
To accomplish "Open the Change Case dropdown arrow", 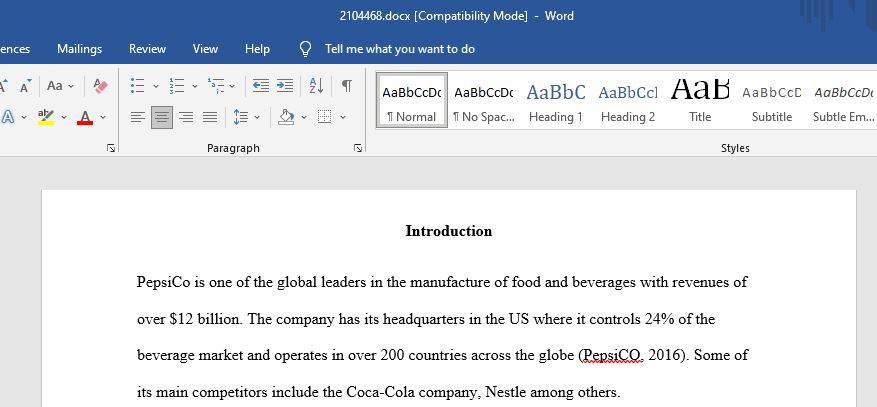I will [x=71, y=86].
